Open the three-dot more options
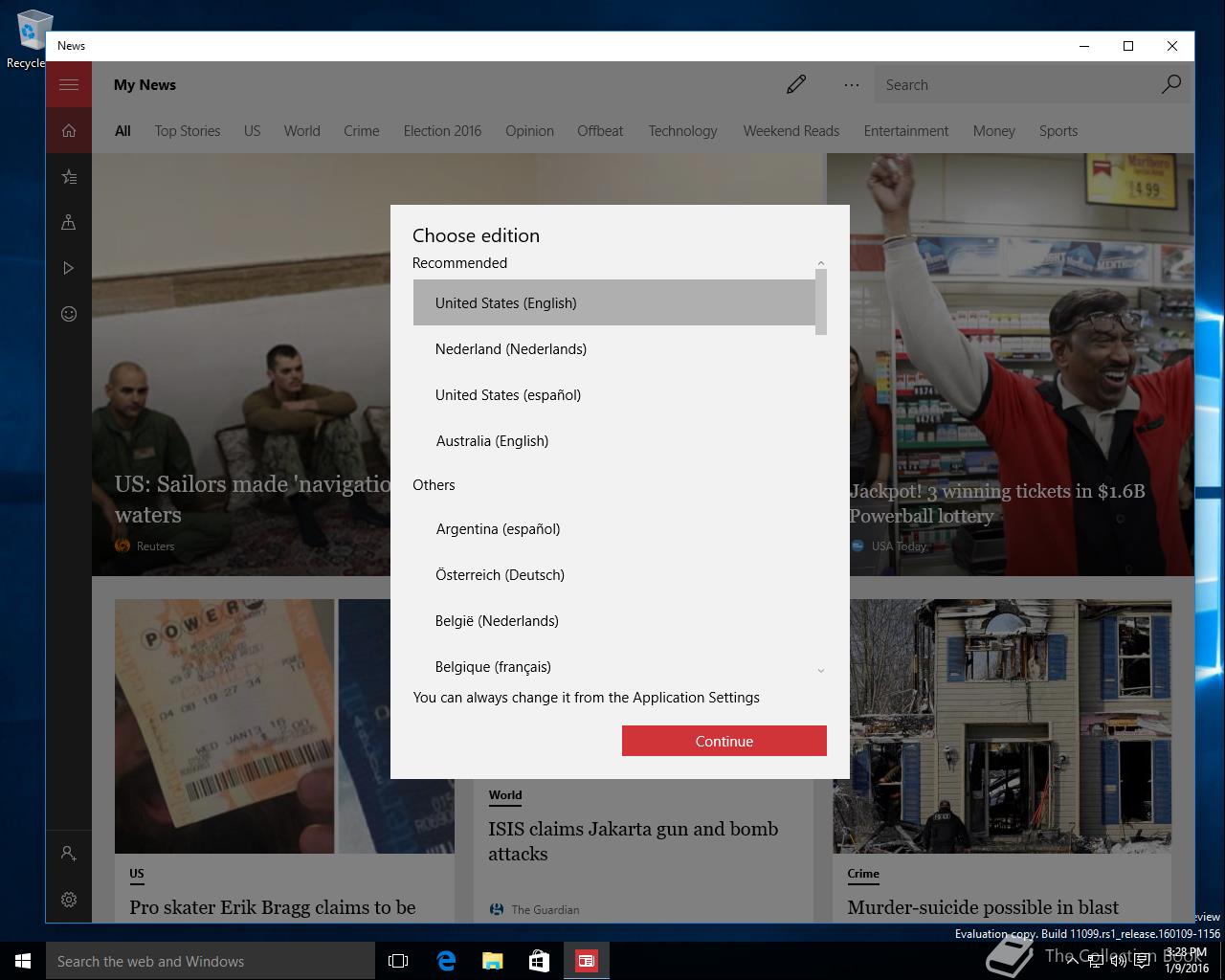The width and height of the screenshot is (1225, 980). click(852, 84)
